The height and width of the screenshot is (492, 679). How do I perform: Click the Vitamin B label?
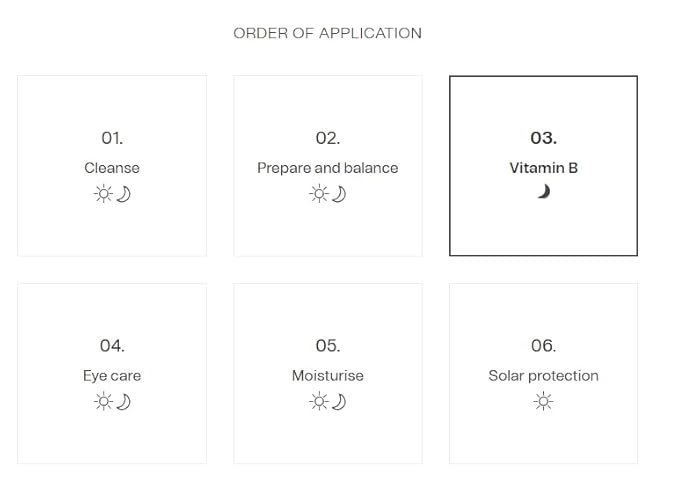(x=543, y=168)
